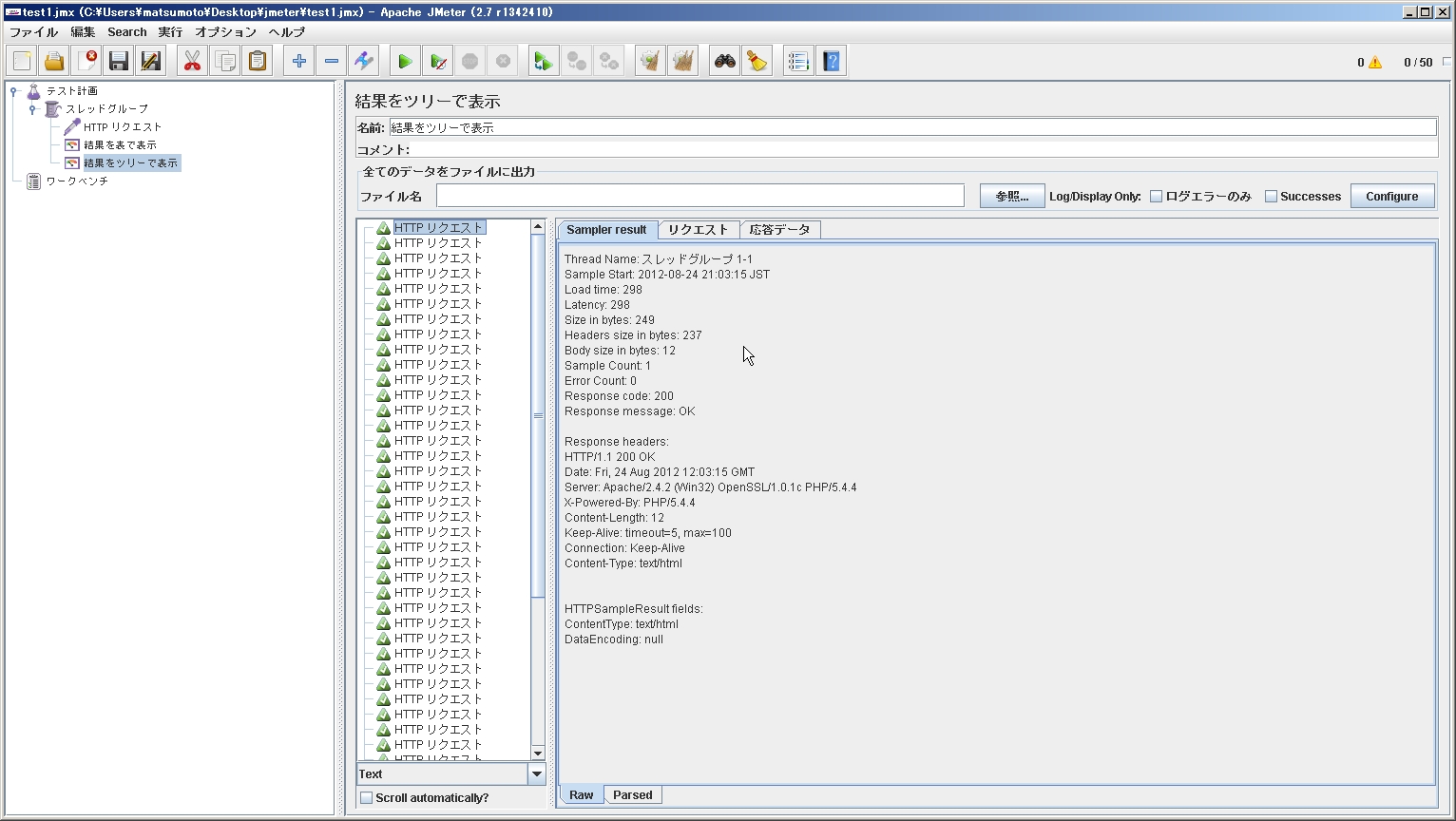Switch to the 応答データ tab
The width and height of the screenshot is (1456, 821).
pos(779,230)
